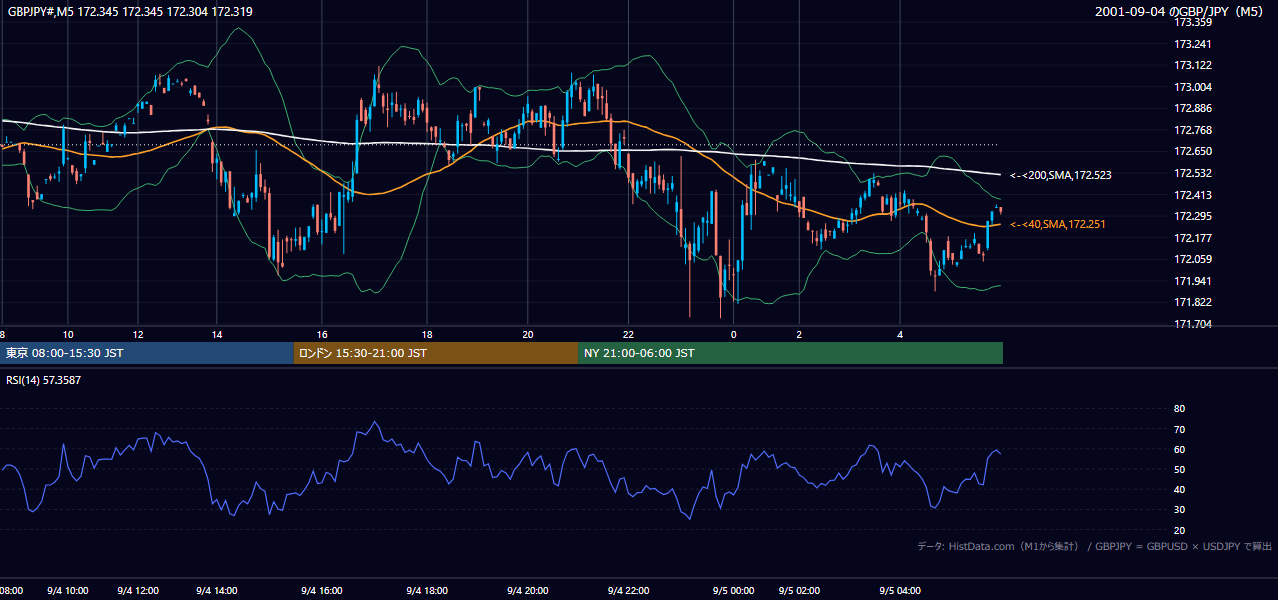Click the 2001-09-04 GBP/JPY (M5) heading
The width and height of the screenshot is (1278, 600).
[1181, 11]
